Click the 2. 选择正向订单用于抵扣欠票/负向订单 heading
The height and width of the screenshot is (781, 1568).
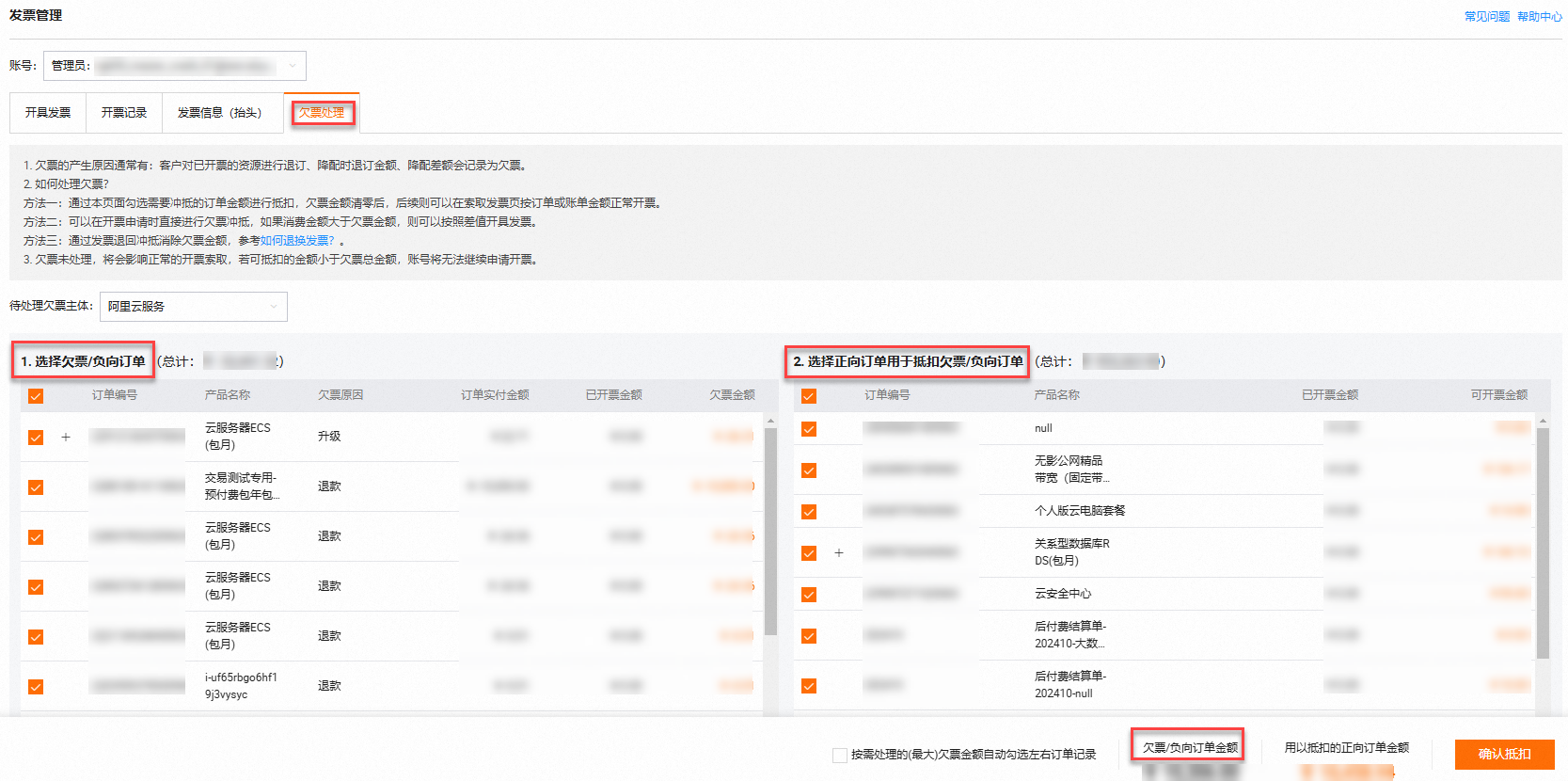coord(908,361)
